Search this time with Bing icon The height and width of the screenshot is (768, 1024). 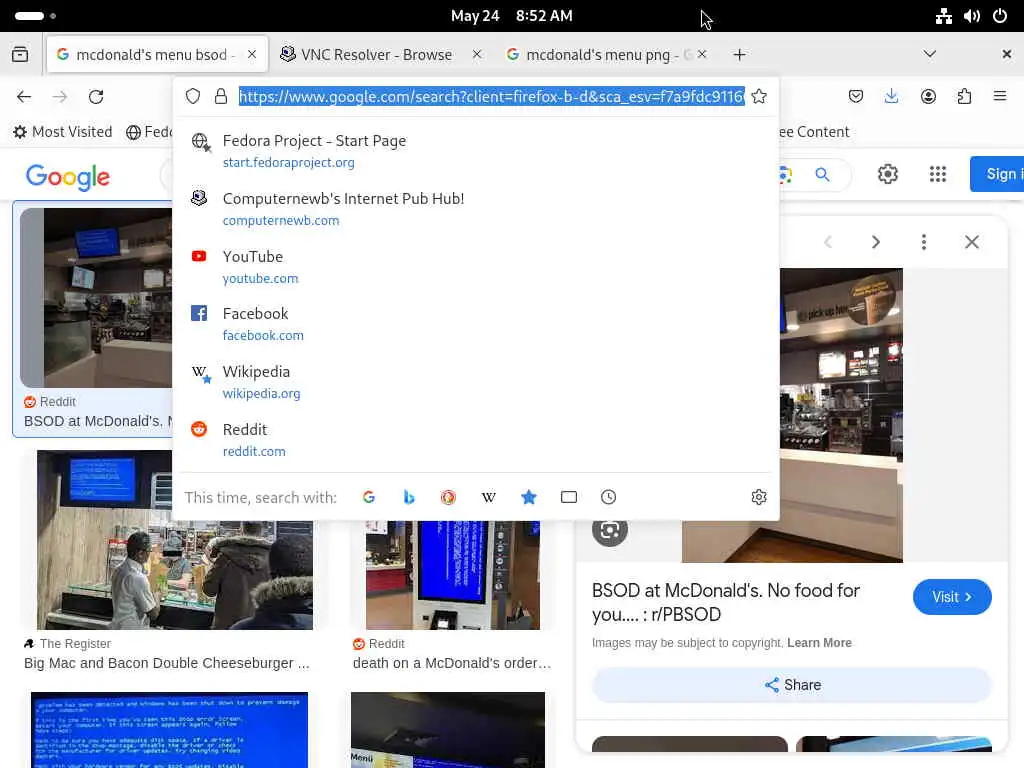(x=409, y=497)
